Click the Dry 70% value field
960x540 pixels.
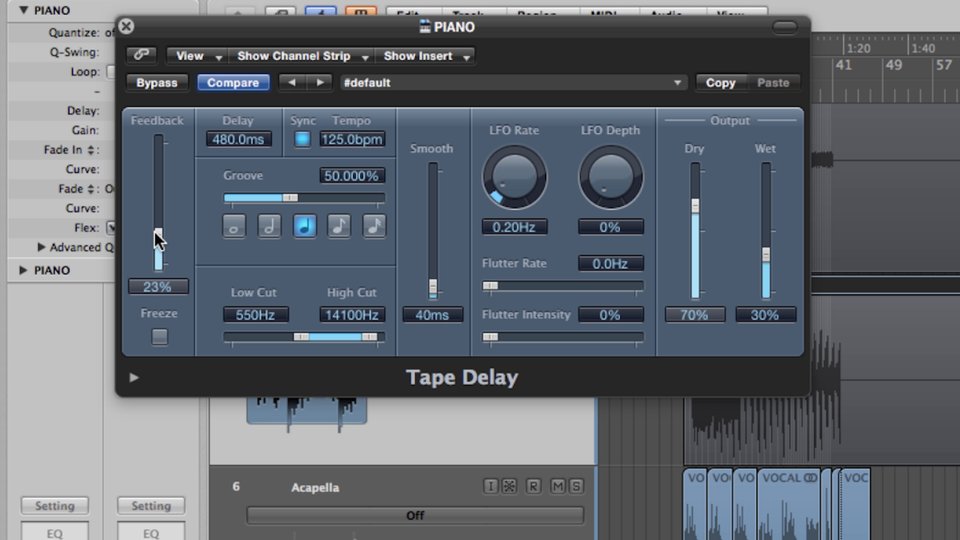[x=695, y=315]
